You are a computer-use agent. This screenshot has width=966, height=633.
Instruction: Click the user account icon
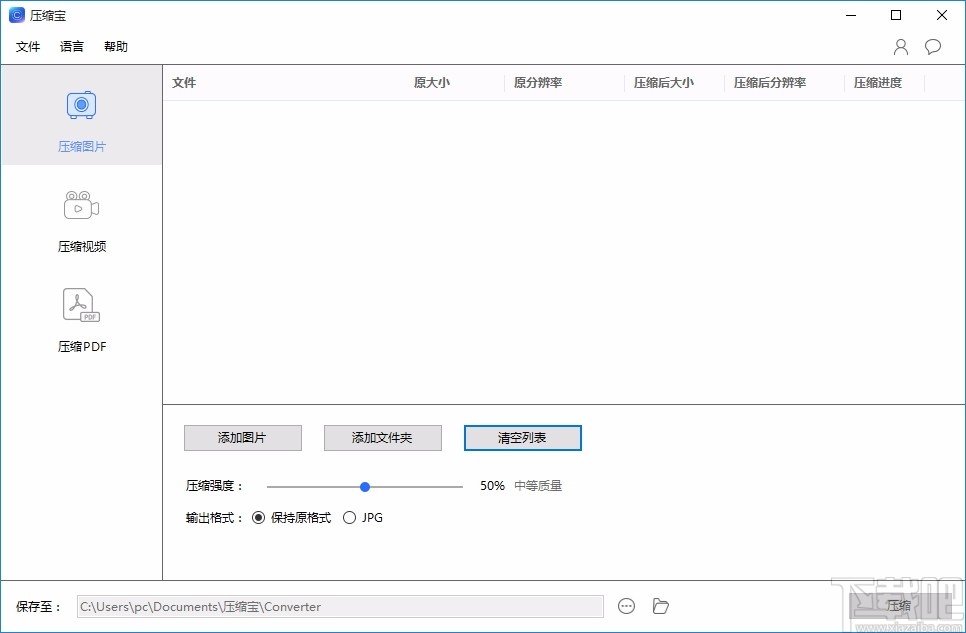899,46
